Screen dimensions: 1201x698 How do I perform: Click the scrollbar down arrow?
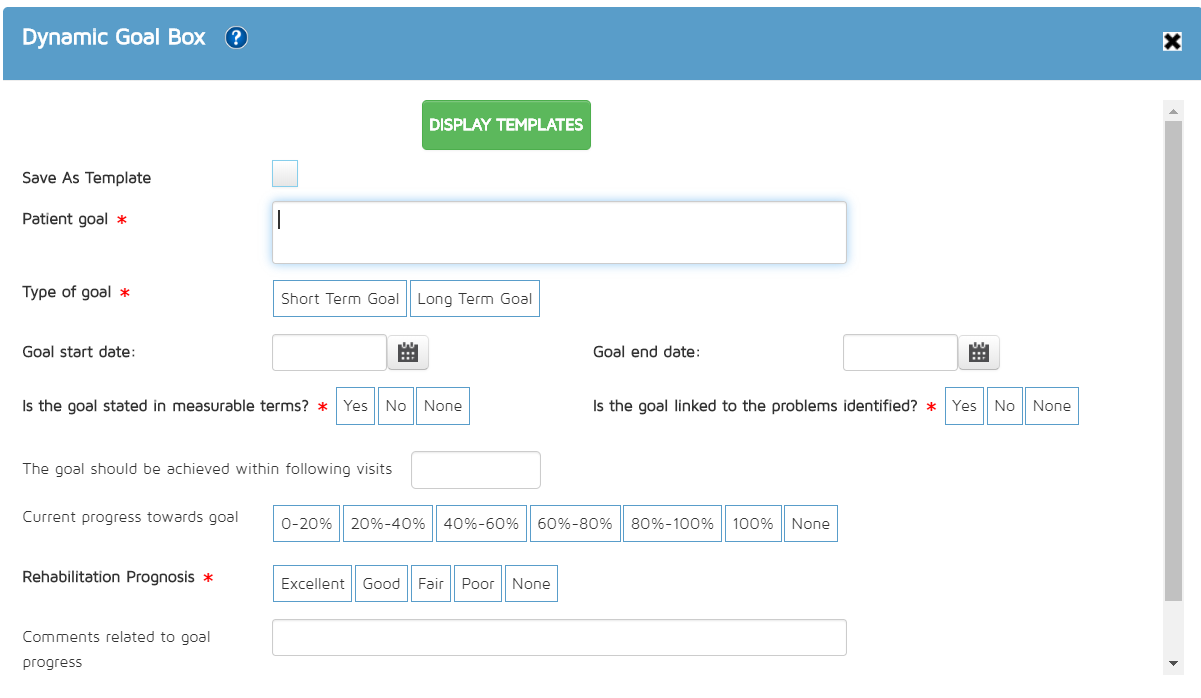tap(1172, 663)
